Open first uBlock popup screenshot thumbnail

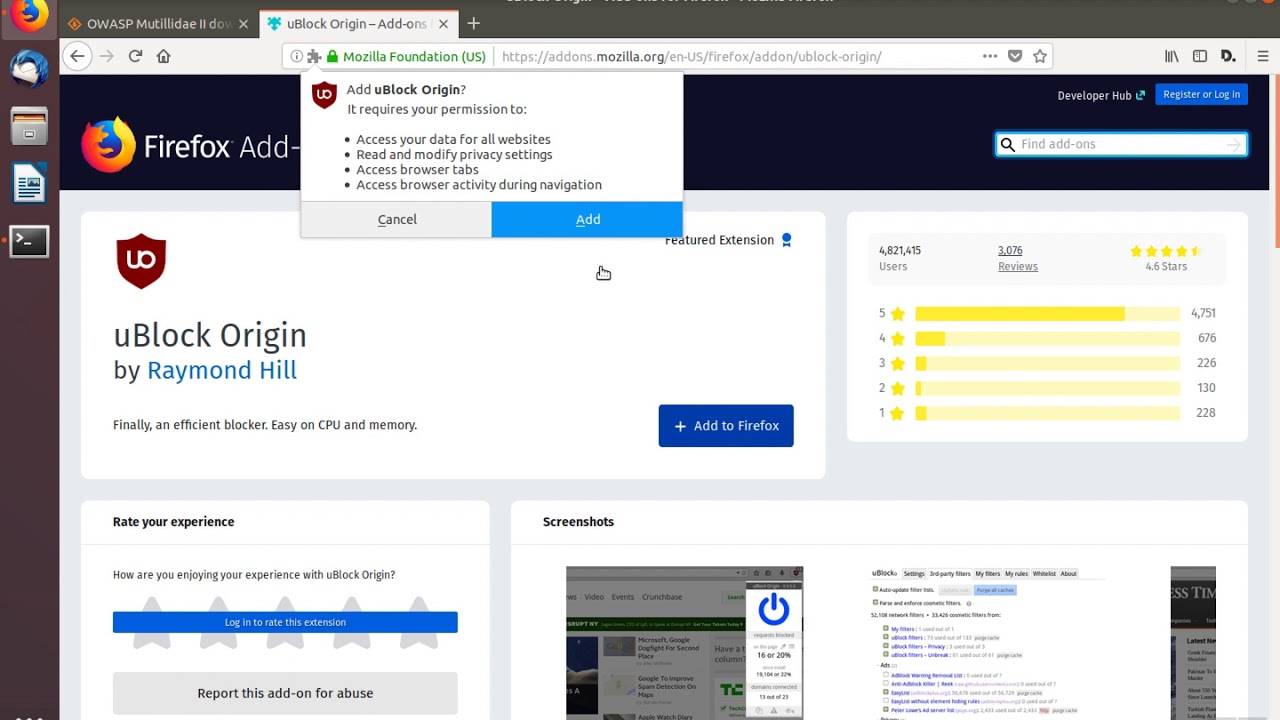click(x=685, y=643)
